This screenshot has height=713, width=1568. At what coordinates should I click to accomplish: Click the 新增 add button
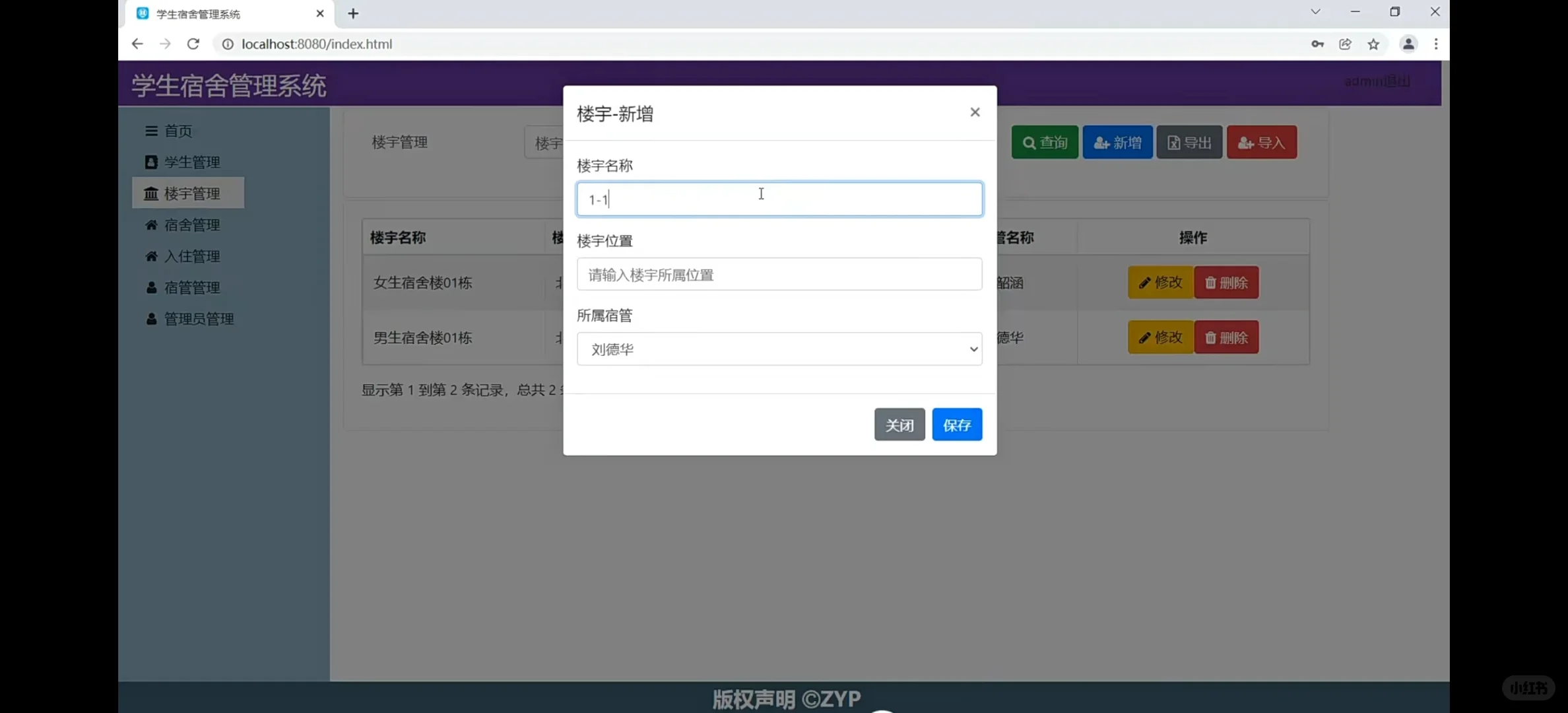pos(1117,142)
